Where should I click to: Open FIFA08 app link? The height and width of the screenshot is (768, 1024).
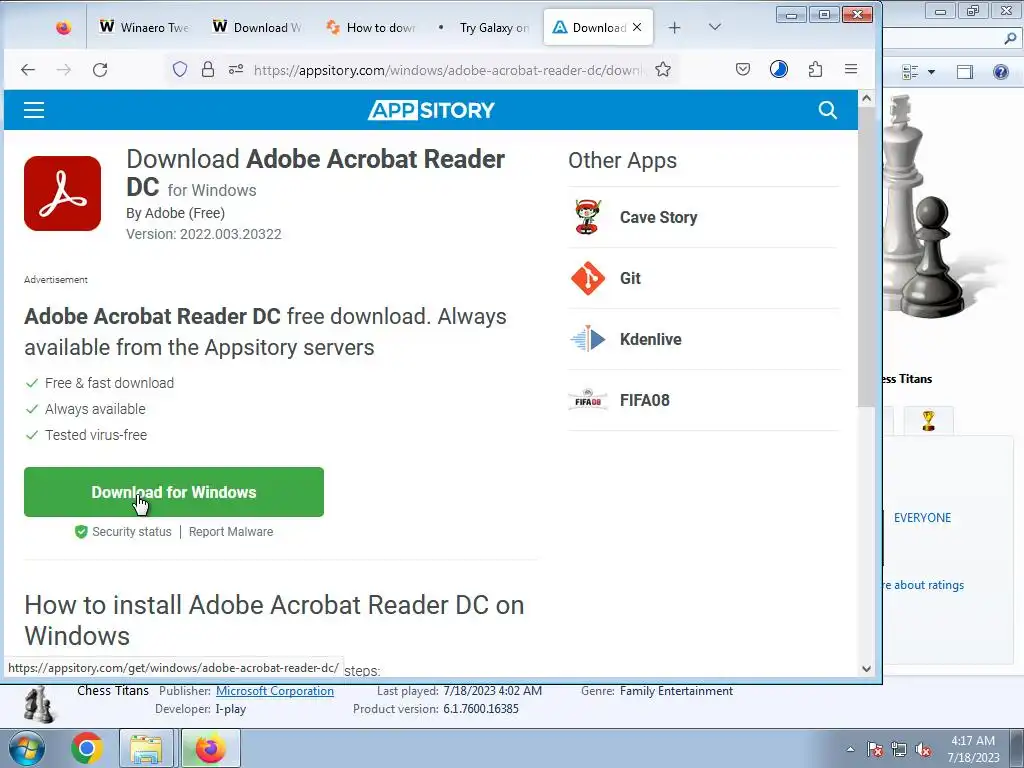point(645,400)
